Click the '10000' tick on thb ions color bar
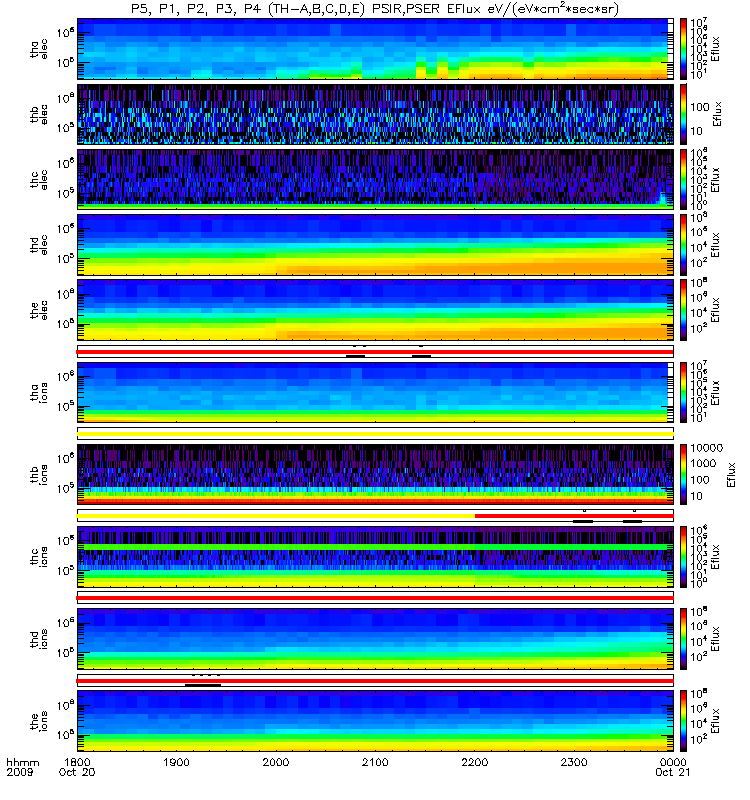This screenshot has width=750, height=800. pos(707,448)
